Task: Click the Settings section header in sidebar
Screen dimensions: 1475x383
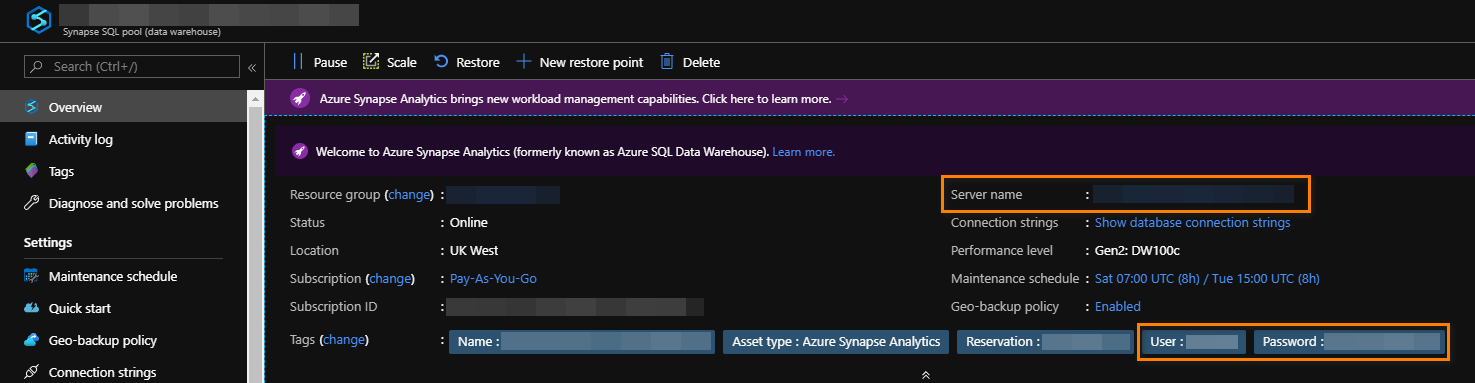Action: pos(48,242)
